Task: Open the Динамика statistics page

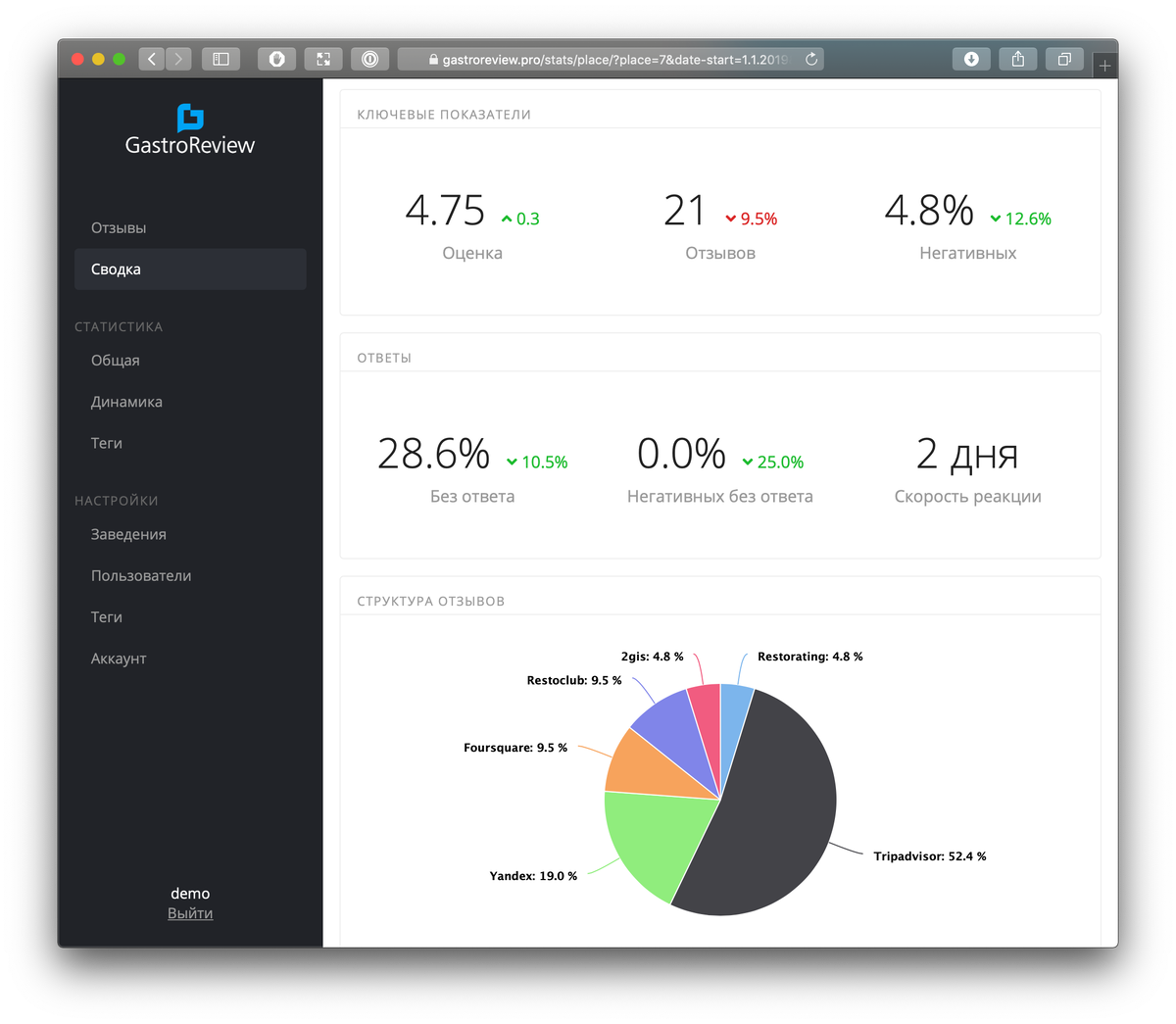Action: coord(126,402)
